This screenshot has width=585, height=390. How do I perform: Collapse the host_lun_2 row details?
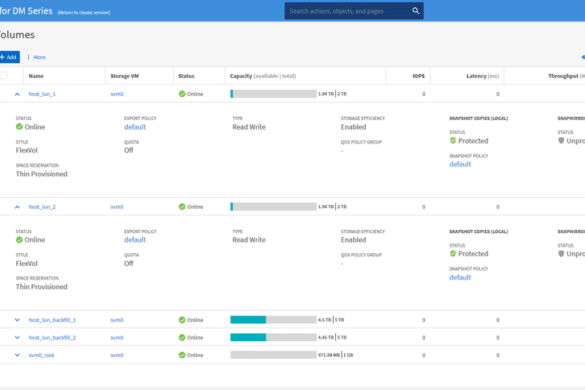(17, 207)
